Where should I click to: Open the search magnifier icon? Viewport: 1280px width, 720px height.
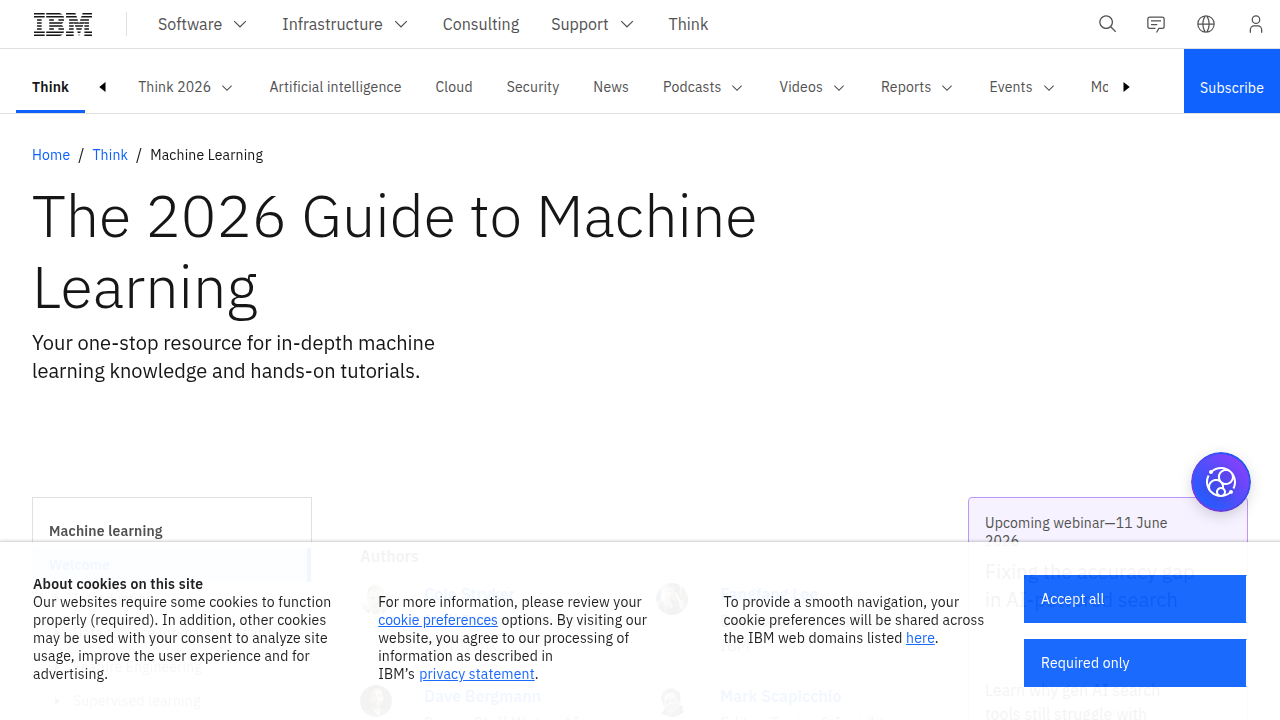pyautogui.click(x=1107, y=24)
